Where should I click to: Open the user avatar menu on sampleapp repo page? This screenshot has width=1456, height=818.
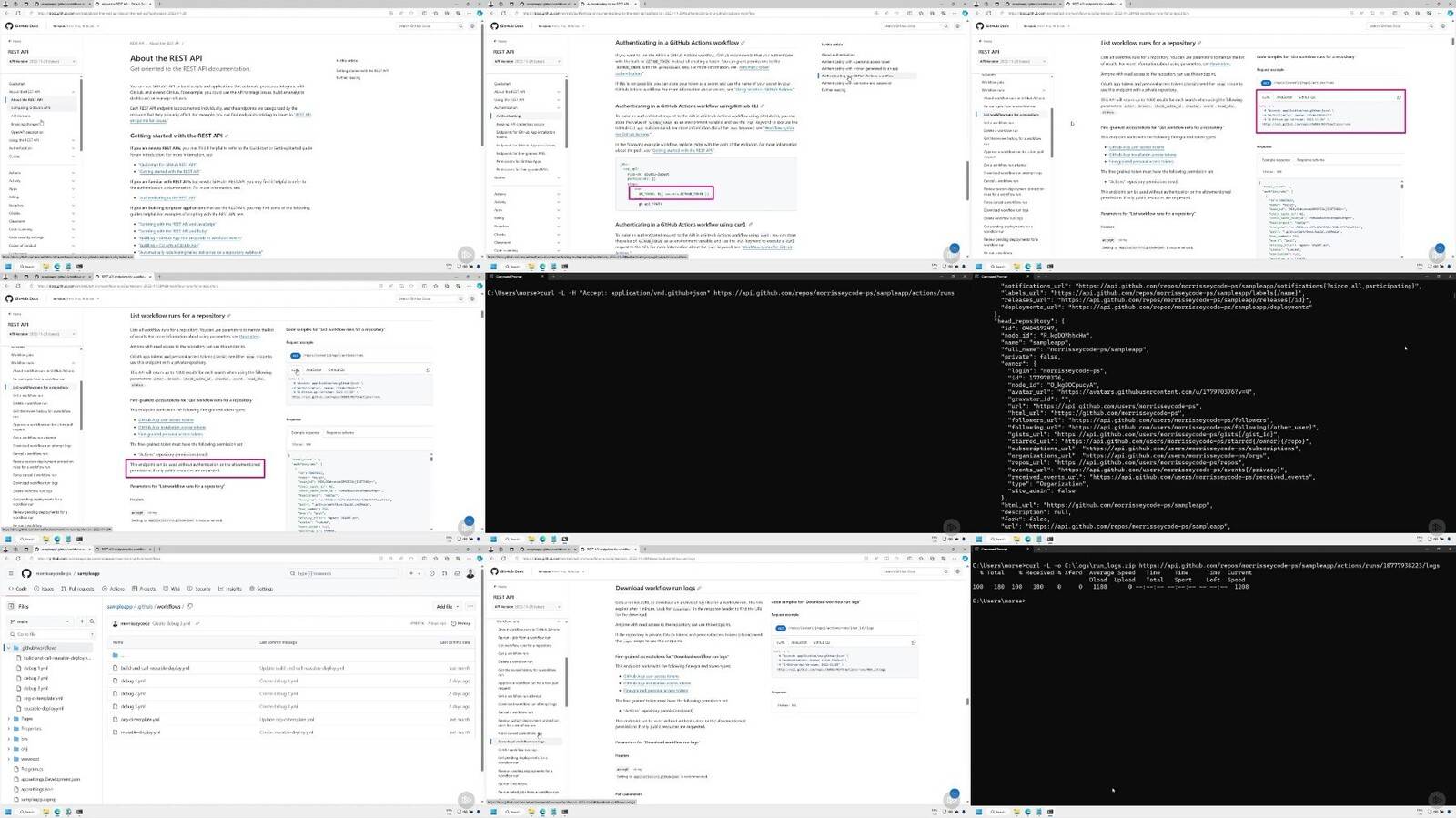[x=470, y=573]
